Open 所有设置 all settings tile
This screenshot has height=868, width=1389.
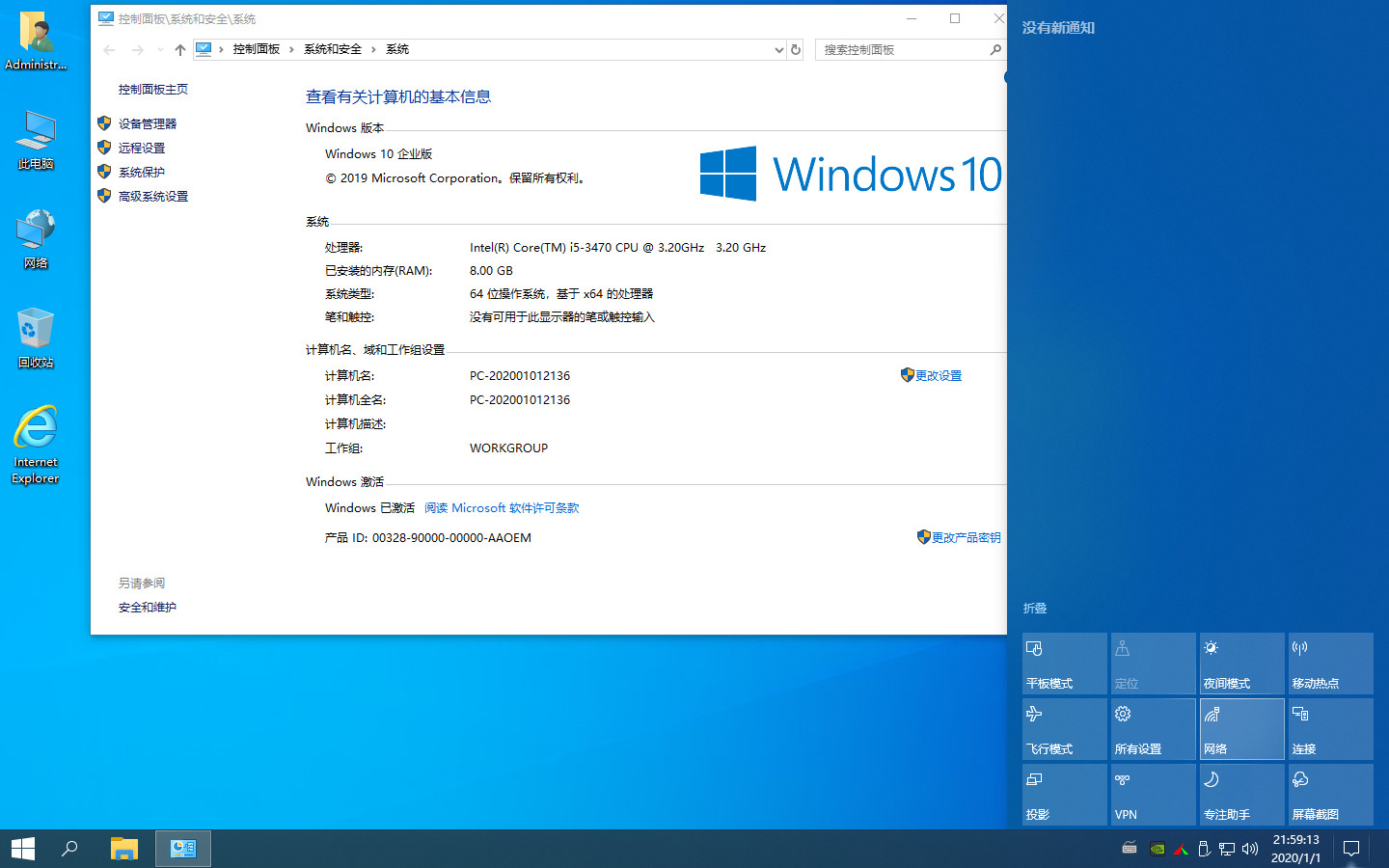(x=1154, y=729)
